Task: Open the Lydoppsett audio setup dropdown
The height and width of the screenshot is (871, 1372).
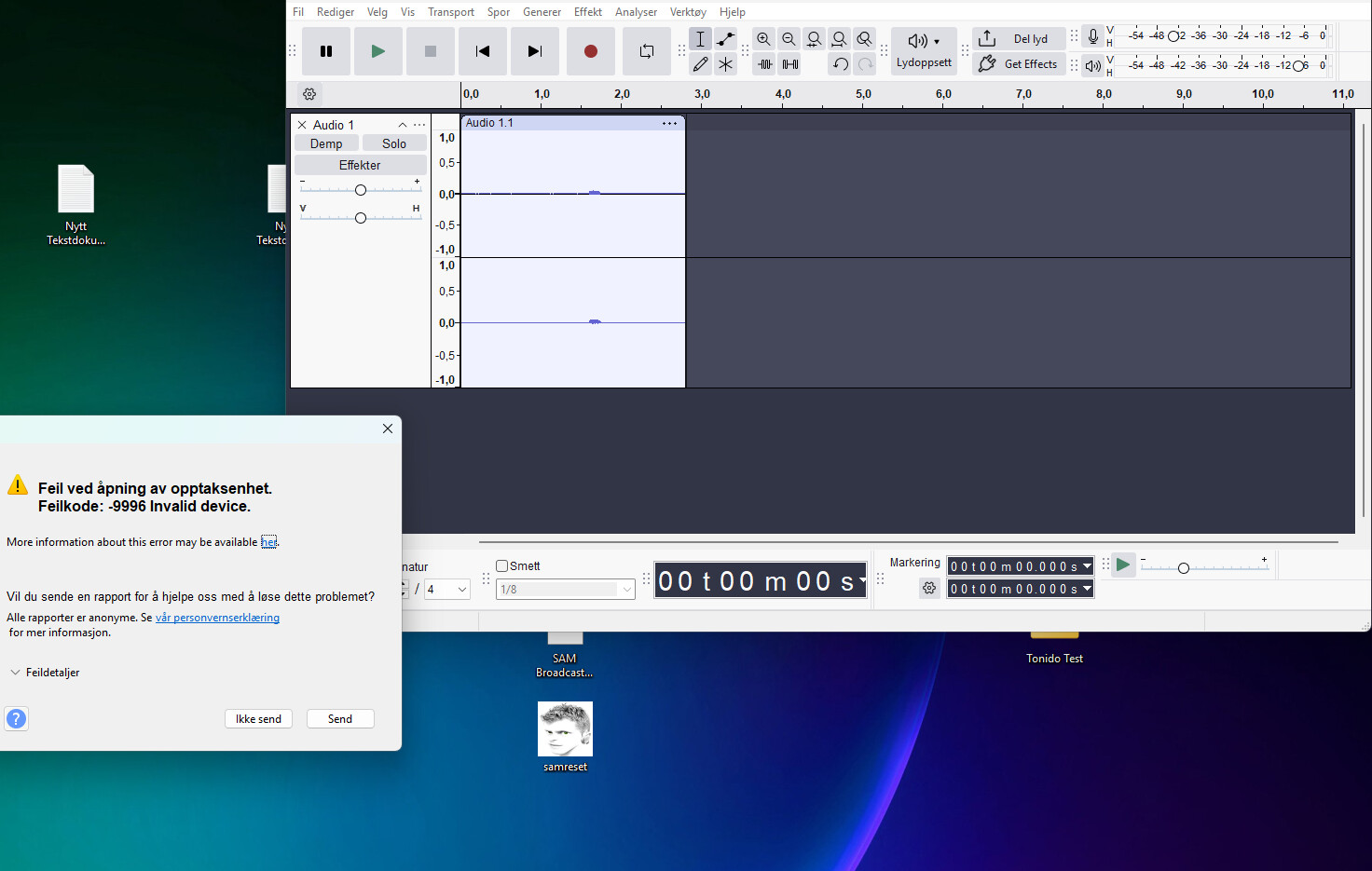Action: 924,51
